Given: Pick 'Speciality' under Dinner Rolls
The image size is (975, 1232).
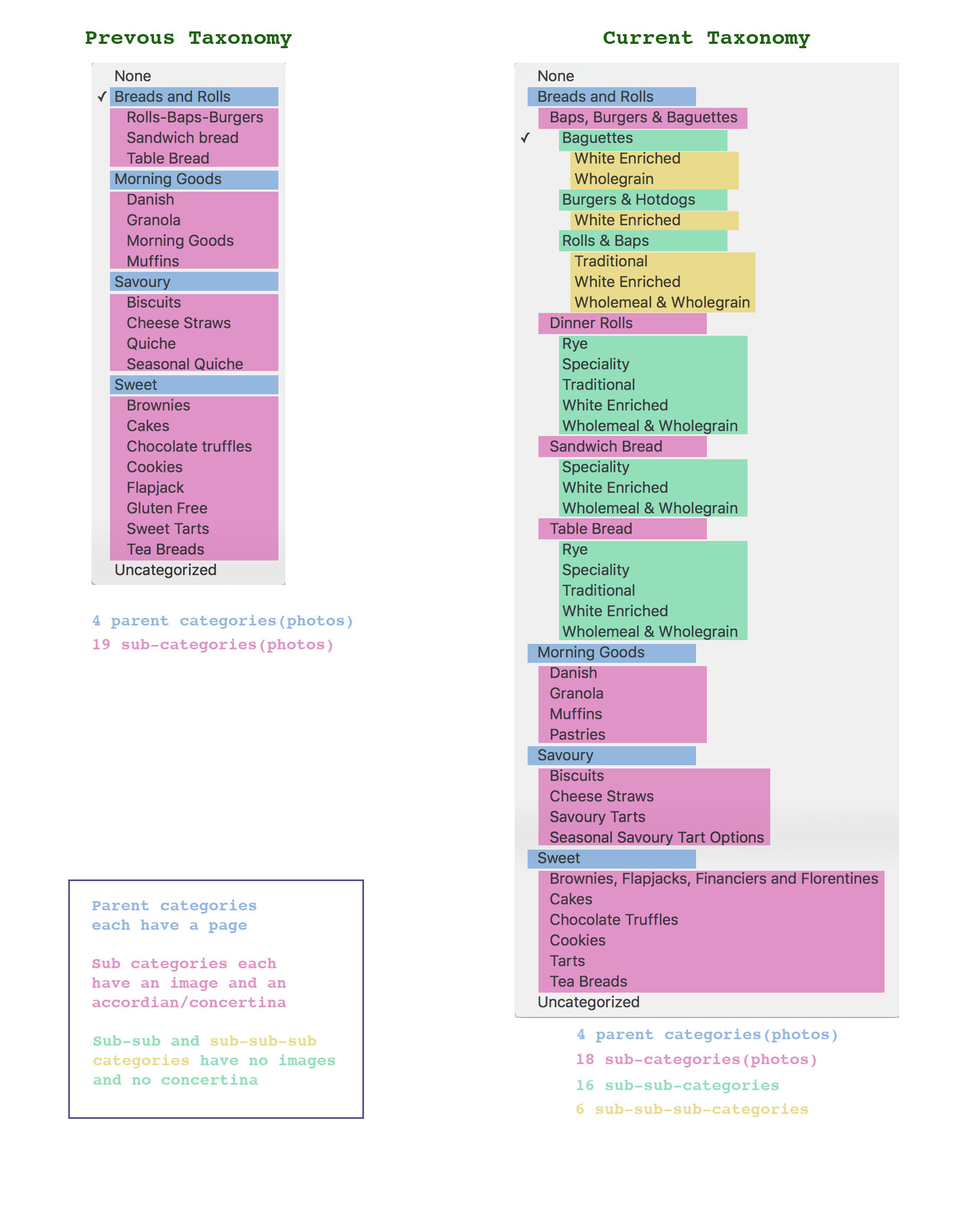Looking at the screenshot, I should click(595, 363).
